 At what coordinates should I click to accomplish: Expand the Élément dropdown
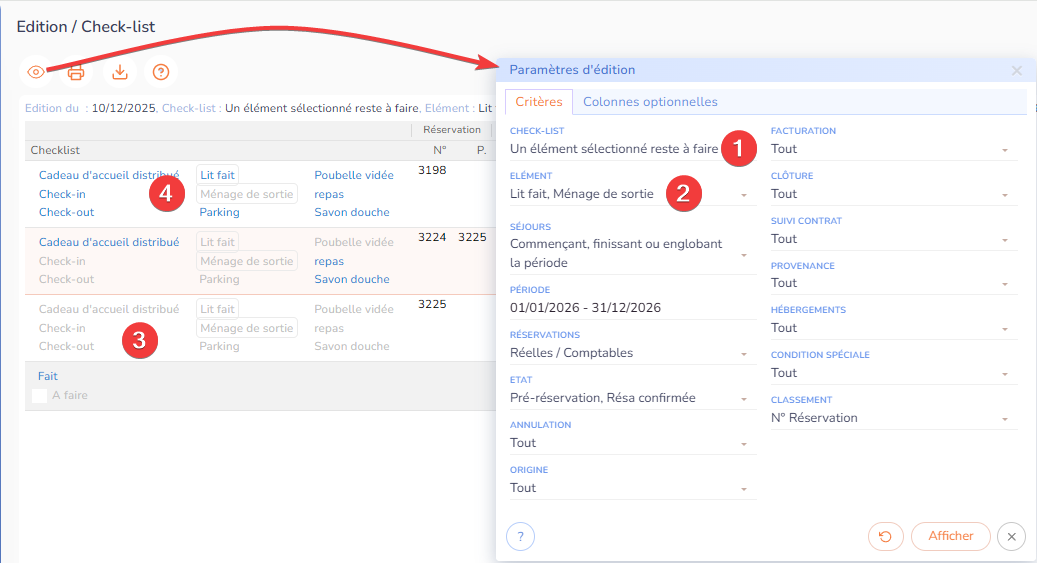pyautogui.click(x=742, y=195)
